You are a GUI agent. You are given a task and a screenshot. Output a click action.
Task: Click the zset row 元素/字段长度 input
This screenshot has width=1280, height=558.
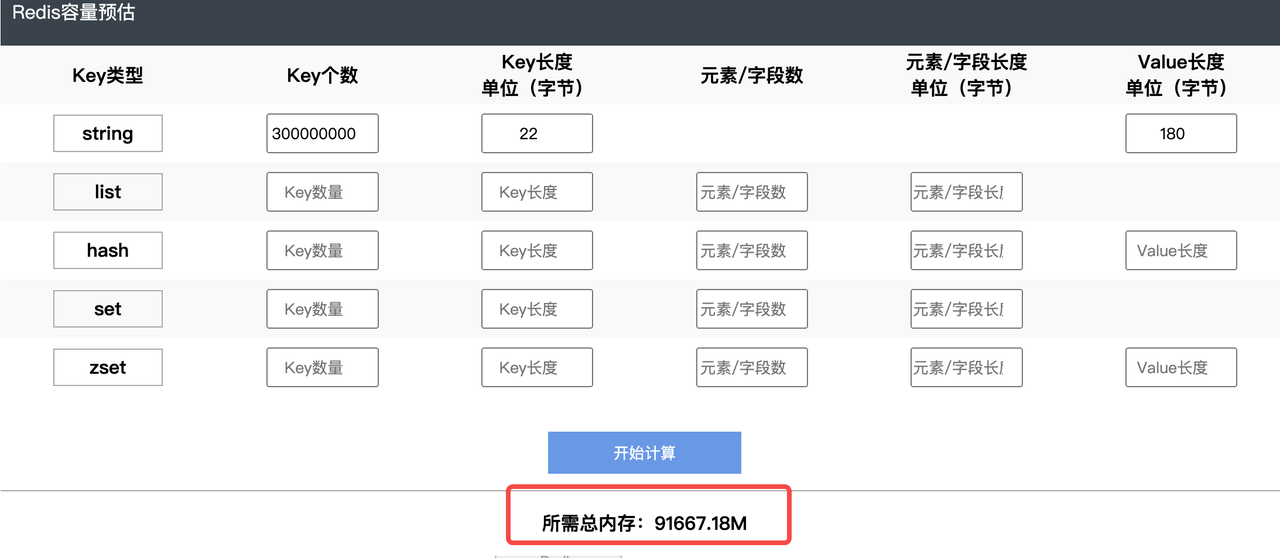pyautogui.click(x=966, y=367)
